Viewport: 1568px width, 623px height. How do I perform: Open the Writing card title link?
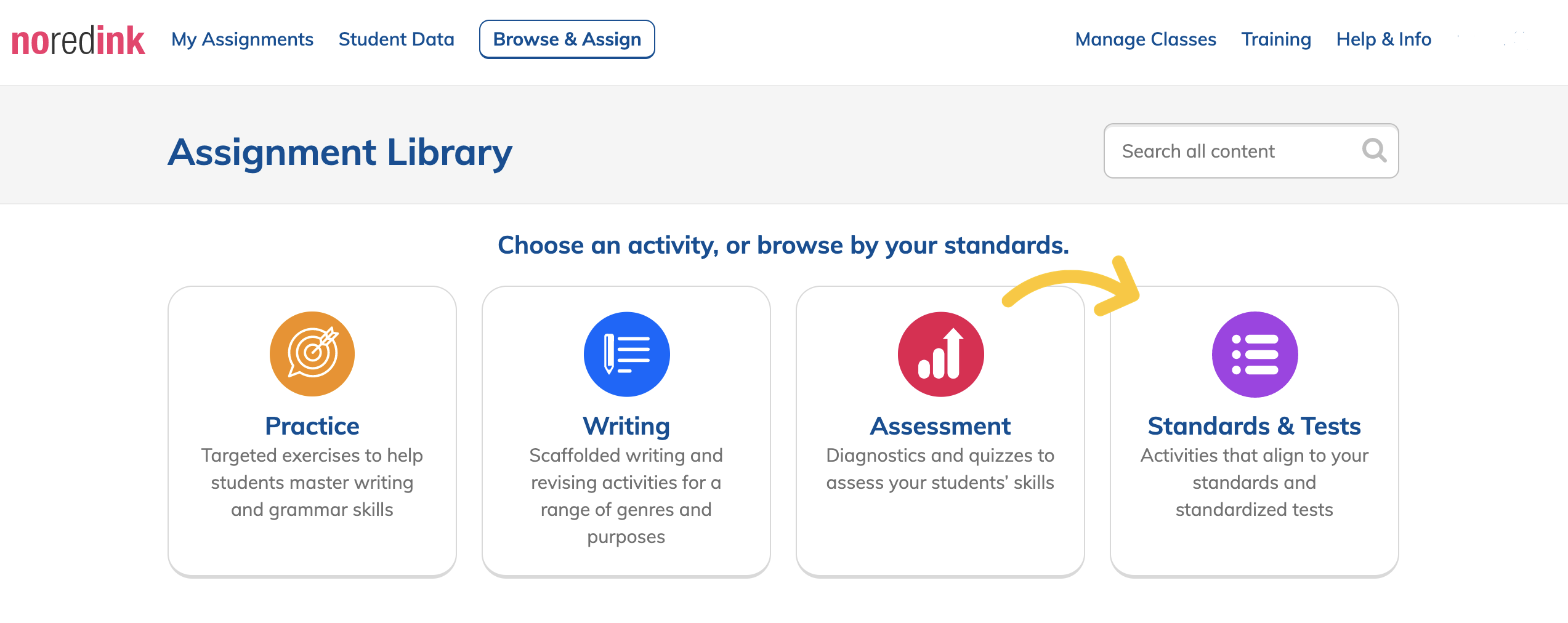626,426
